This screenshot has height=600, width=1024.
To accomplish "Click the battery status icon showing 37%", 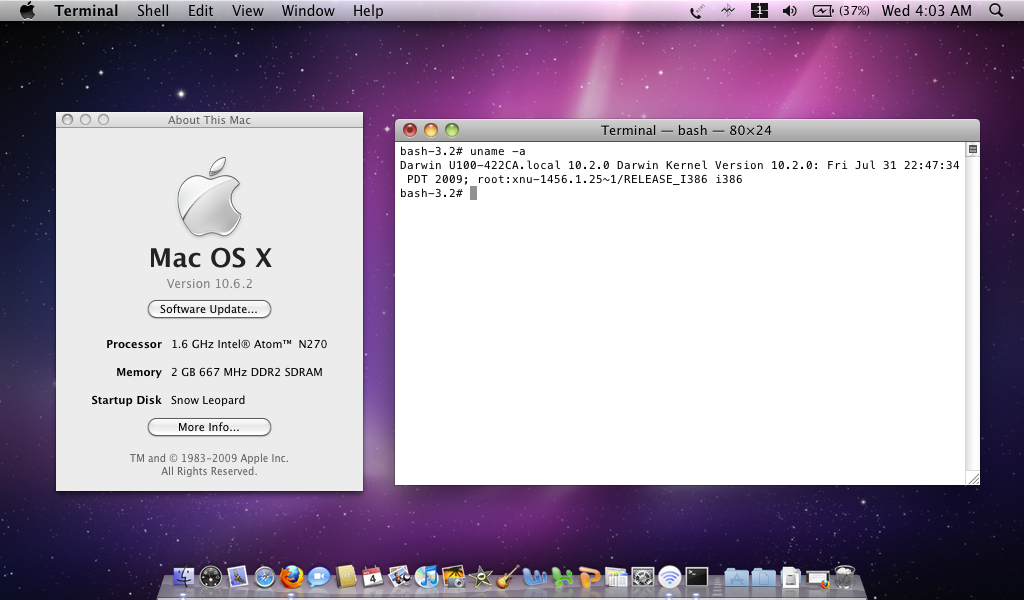I will pos(840,10).
